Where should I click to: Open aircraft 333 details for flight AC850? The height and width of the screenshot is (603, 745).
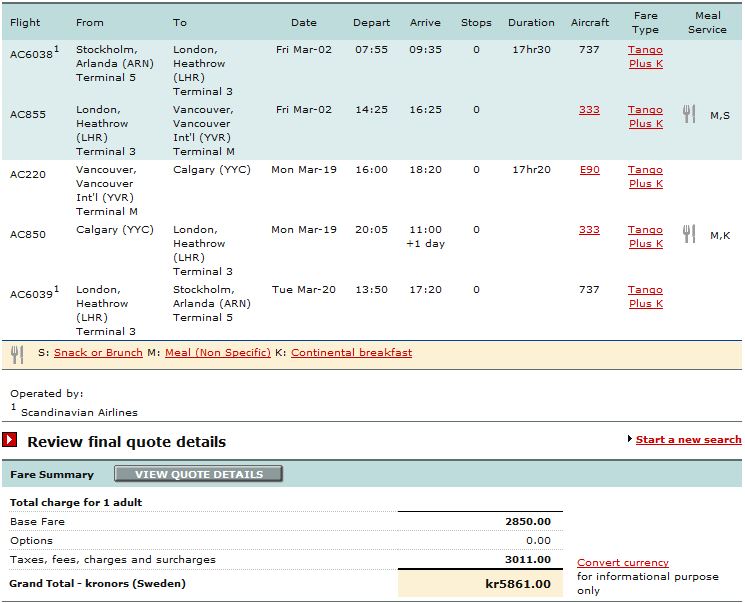coord(589,230)
